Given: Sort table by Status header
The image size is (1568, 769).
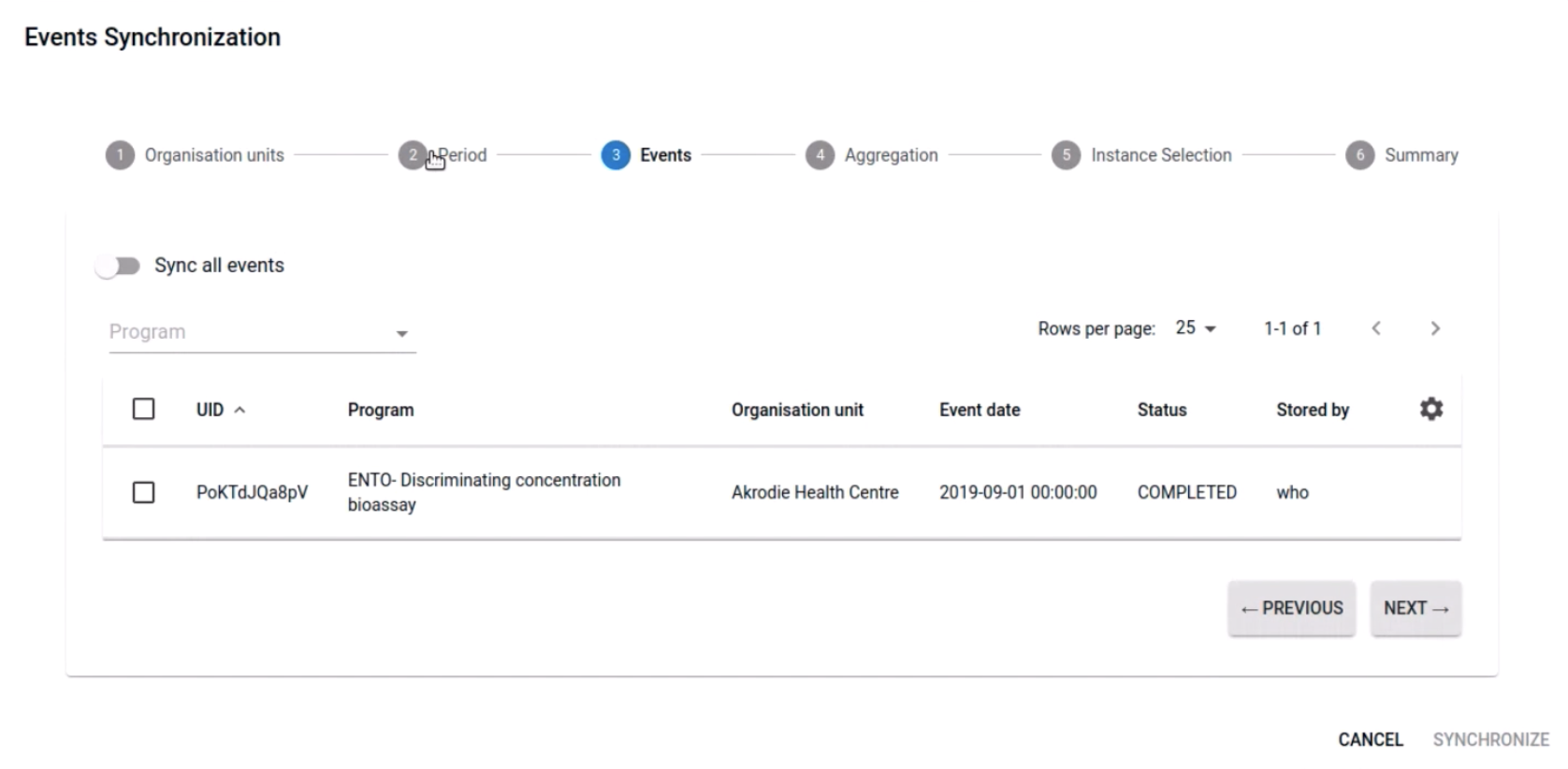Looking at the screenshot, I should pyautogui.click(x=1161, y=410).
